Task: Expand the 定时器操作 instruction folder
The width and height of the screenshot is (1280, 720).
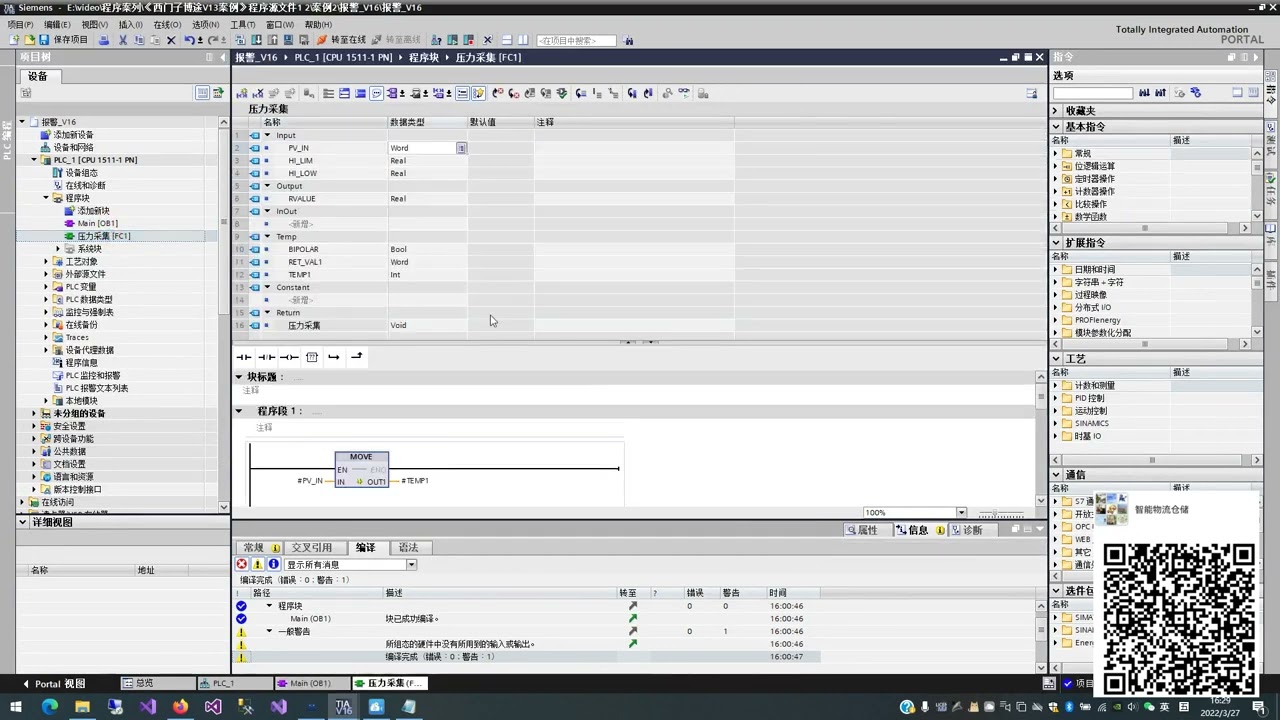Action: click(1055, 179)
